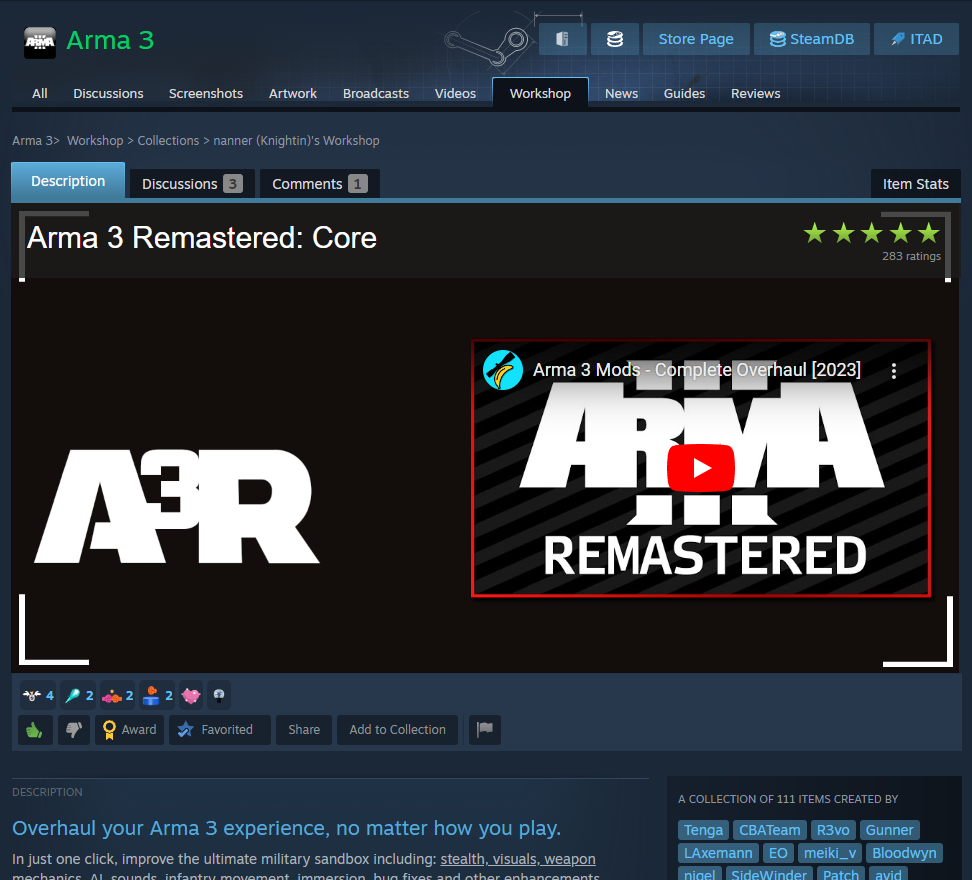This screenshot has height=880, width=972.
Task: Click the video title Arma 3 Mods Complete Overhaul
Action: [x=697, y=370]
